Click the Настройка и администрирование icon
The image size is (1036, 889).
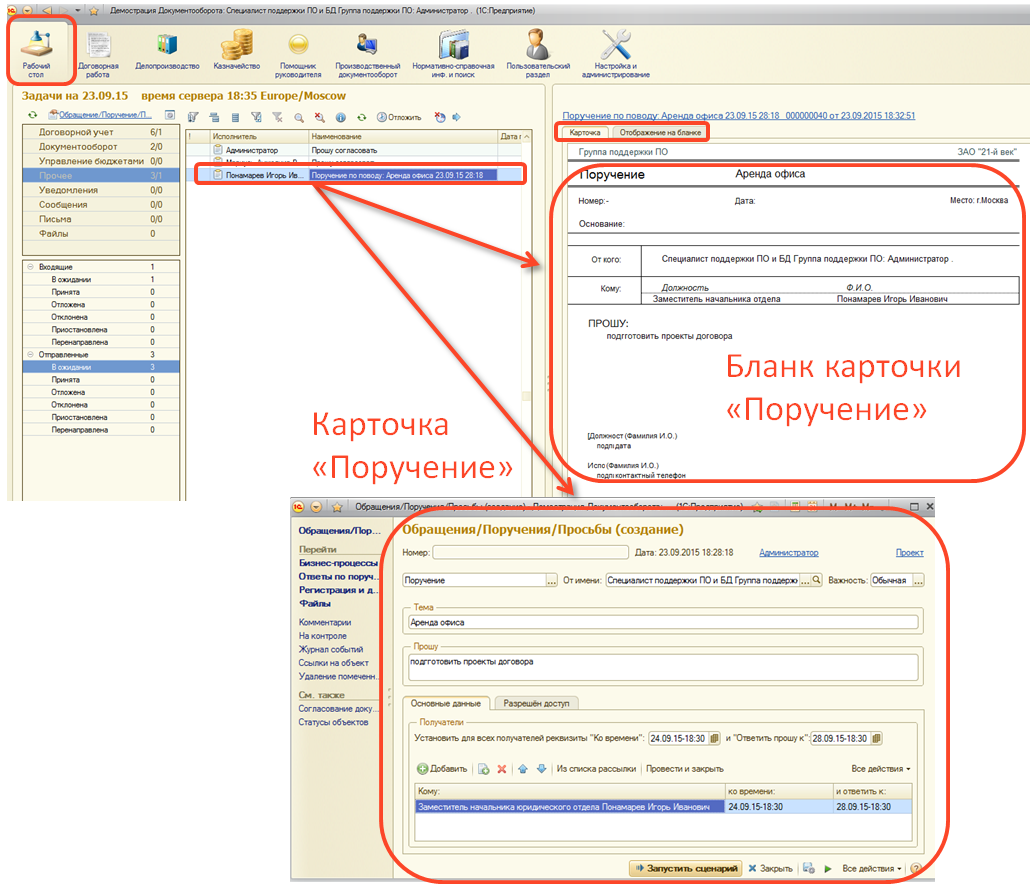click(x=615, y=52)
